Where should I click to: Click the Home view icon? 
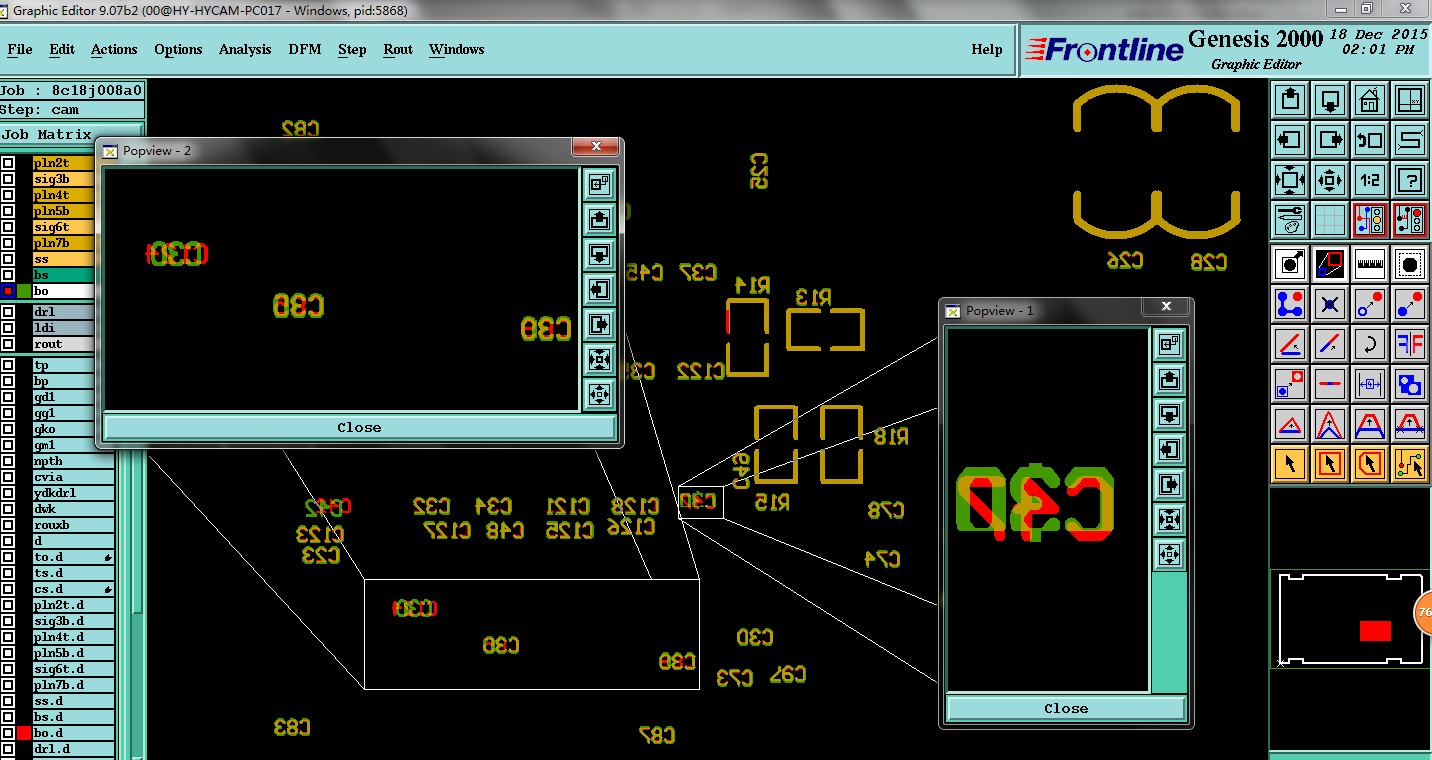(1370, 100)
